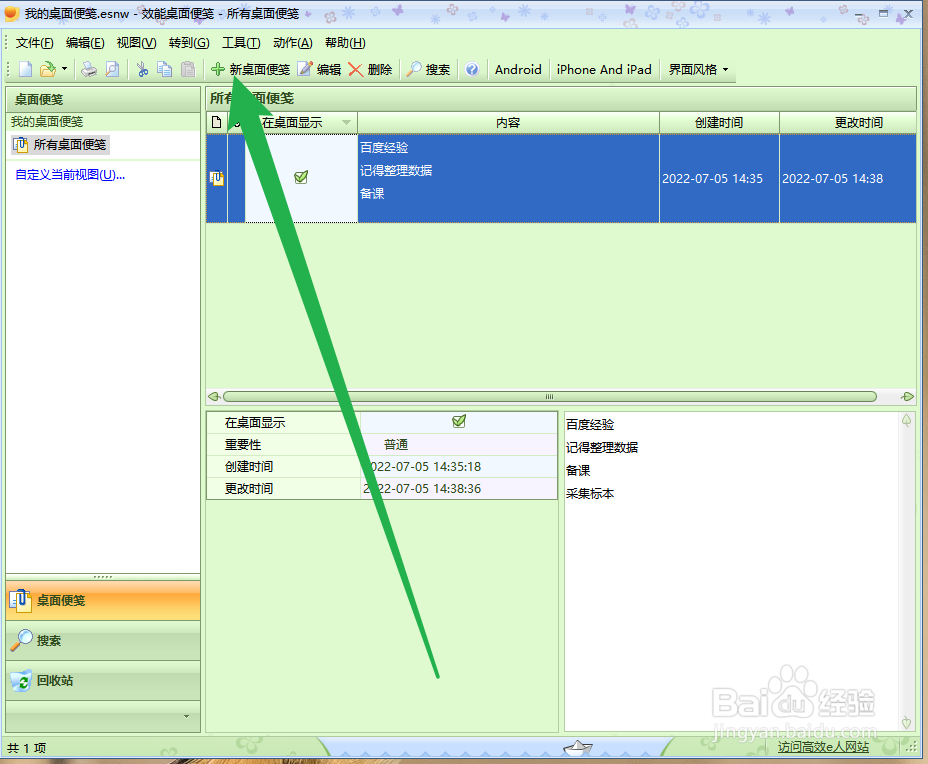Click the note icon in the selected row
The height and width of the screenshot is (764, 928).
coord(217,178)
